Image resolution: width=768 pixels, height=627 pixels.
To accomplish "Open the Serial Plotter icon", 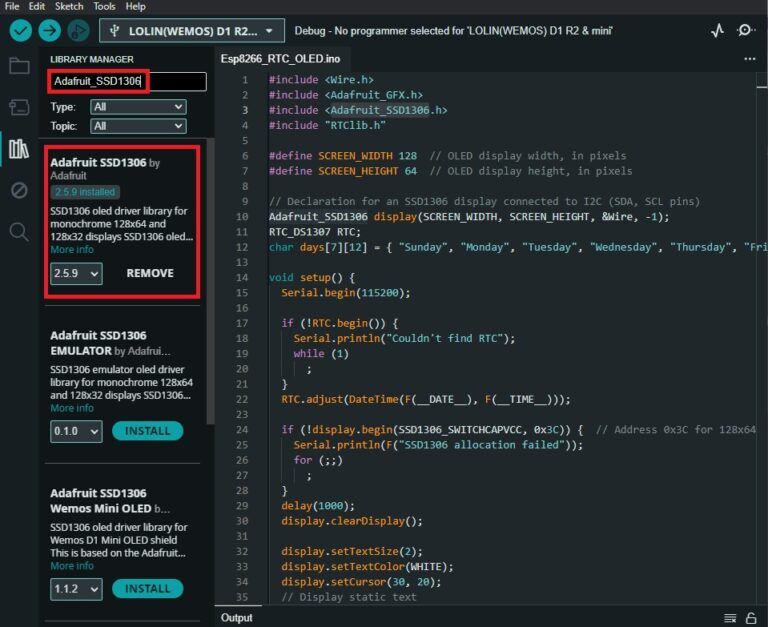I will (717, 31).
